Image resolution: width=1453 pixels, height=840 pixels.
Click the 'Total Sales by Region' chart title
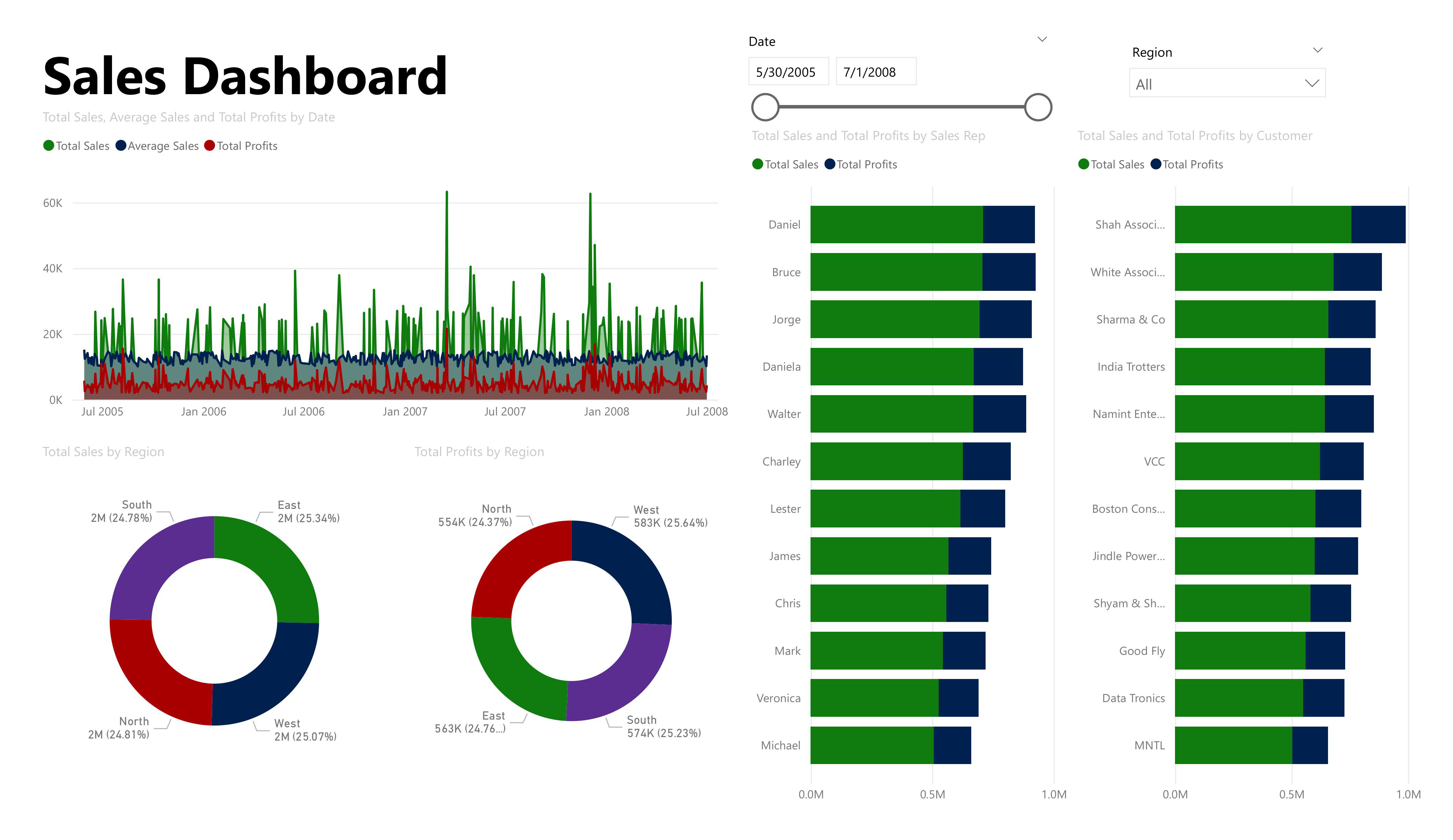pos(104,452)
